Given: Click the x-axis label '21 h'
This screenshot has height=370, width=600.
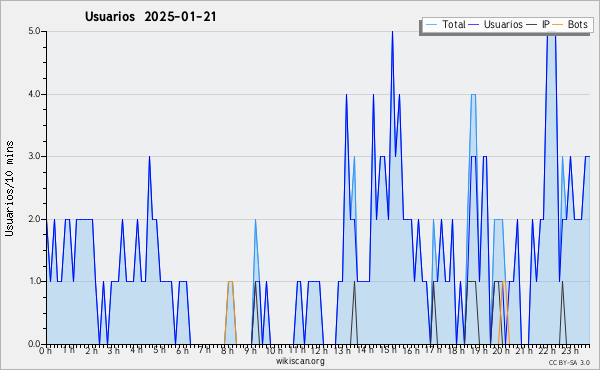Looking at the screenshot, I should [x=524, y=350].
